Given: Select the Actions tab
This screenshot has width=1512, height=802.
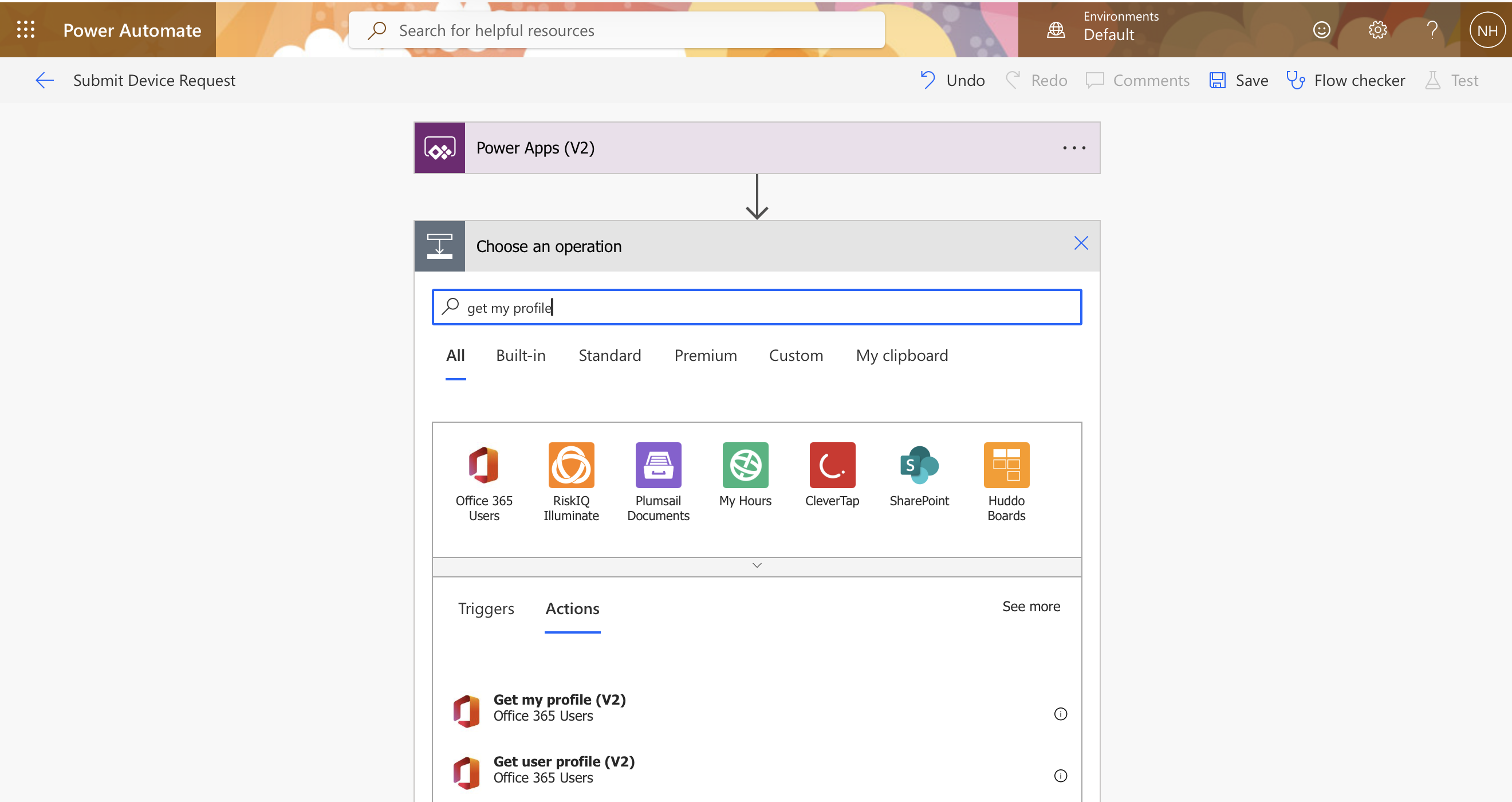Looking at the screenshot, I should [572, 609].
